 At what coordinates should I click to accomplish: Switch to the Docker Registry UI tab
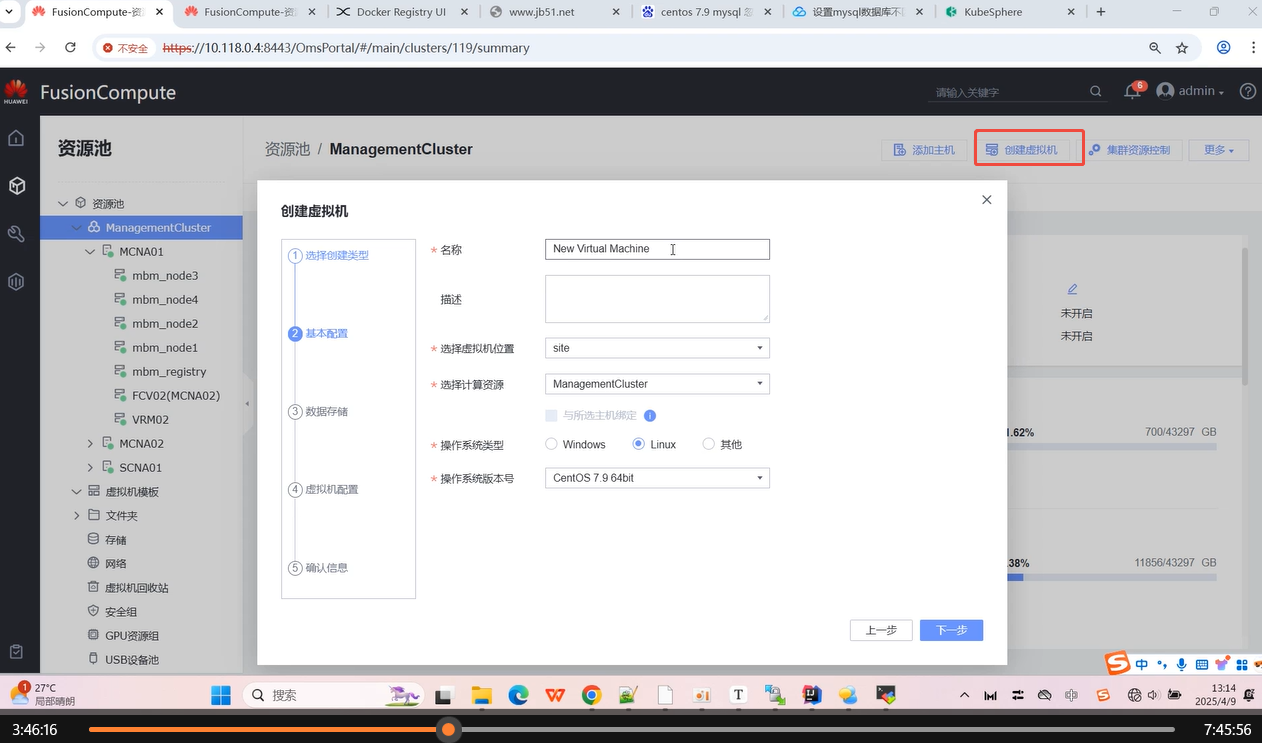pos(400,12)
